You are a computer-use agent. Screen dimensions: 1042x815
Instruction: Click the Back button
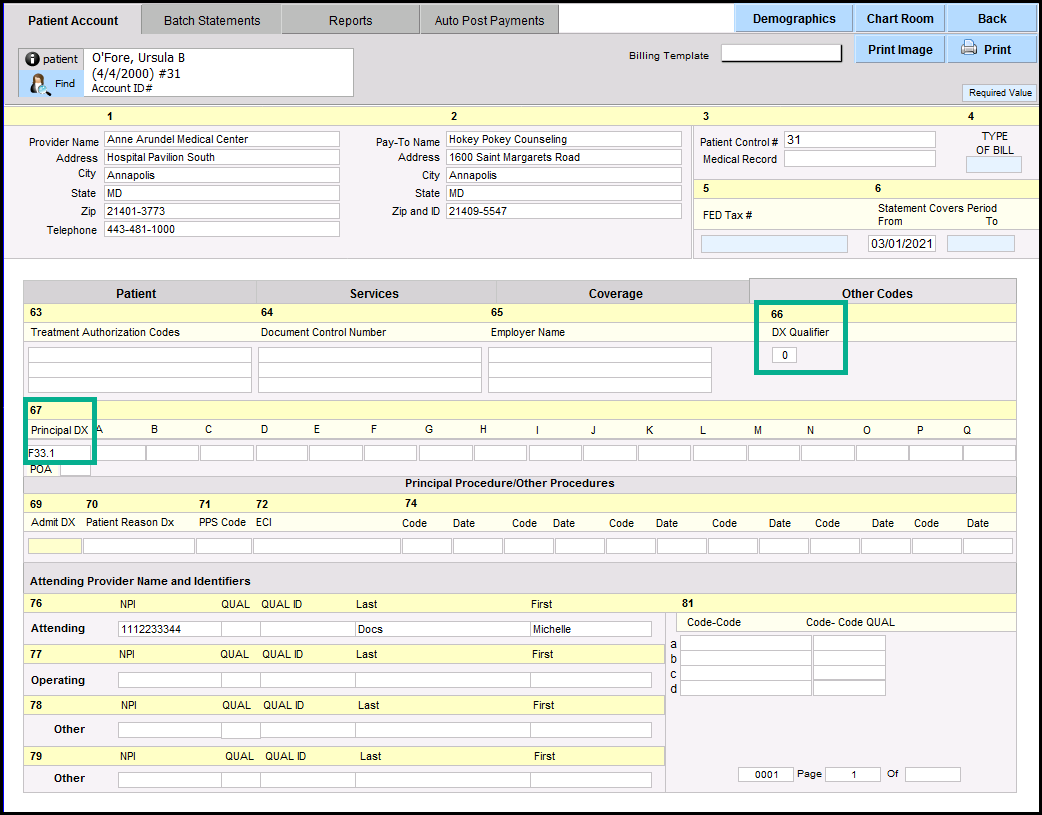(x=991, y=19)
